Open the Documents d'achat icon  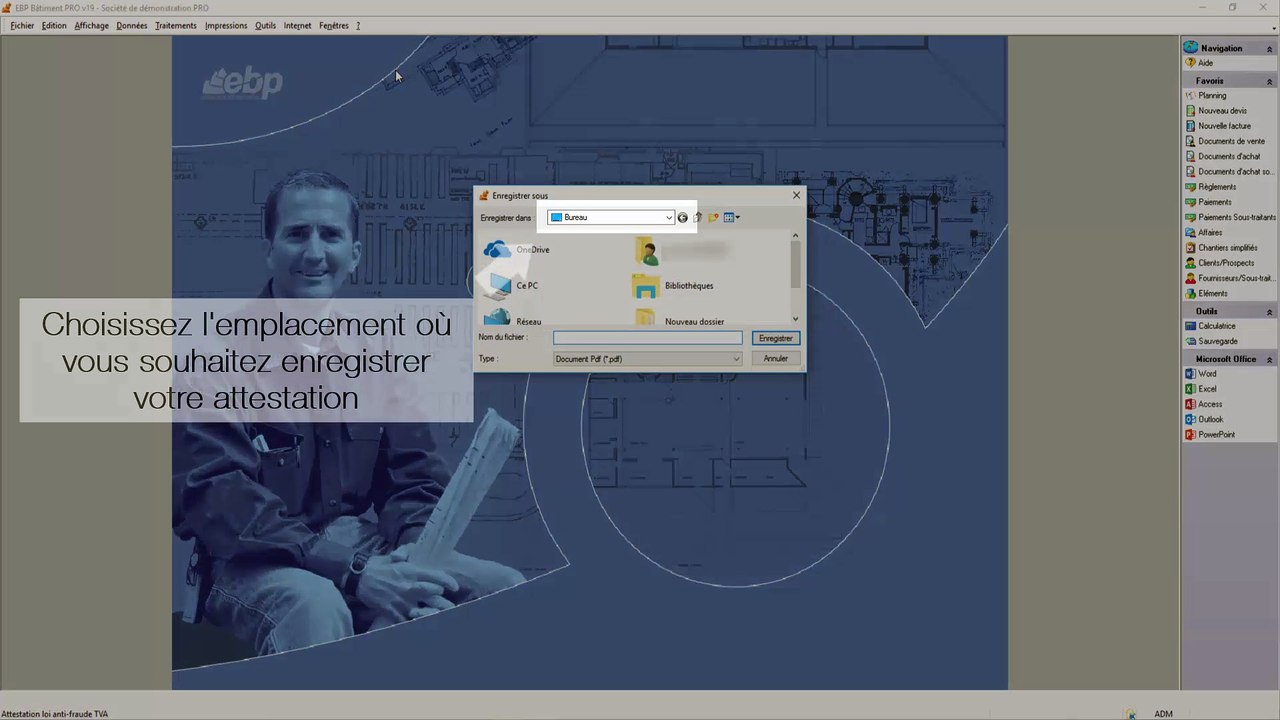point(1190,156)
